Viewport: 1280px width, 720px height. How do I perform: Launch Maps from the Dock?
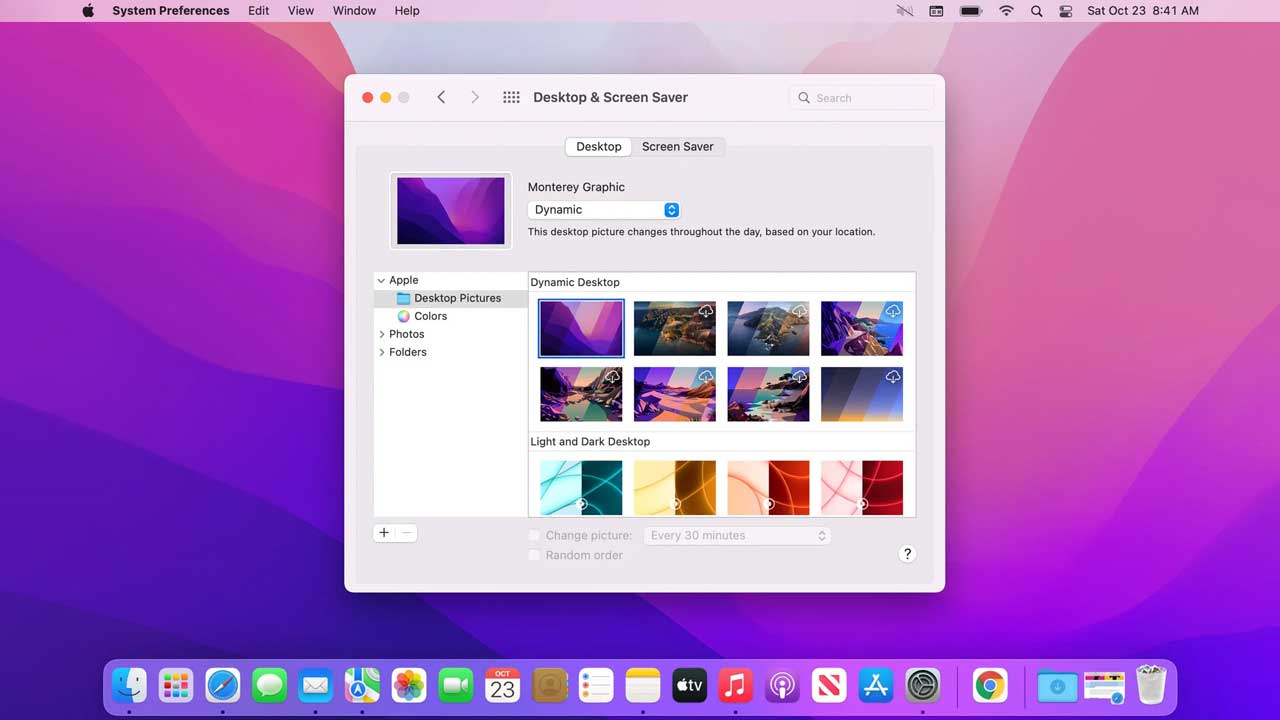[362, 685]
